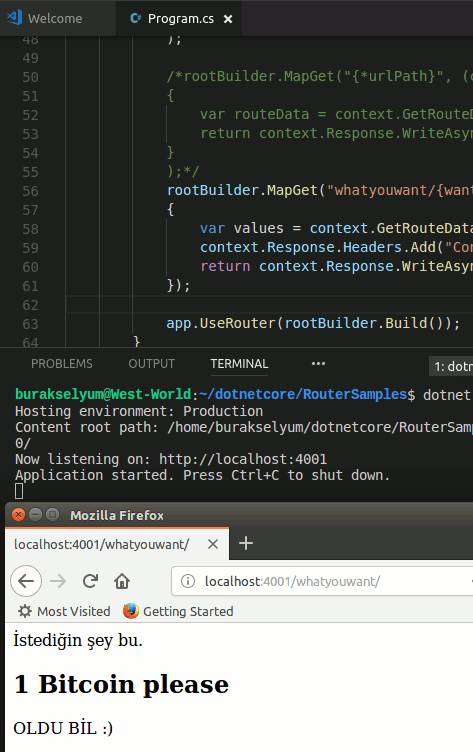Reload the Firefox page
The width and height of the screenshot is (473, 752).
pyautogui.click(x=90, y=581)
